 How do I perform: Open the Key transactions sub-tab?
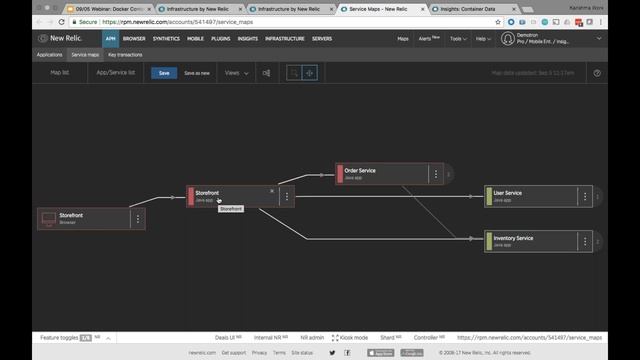(125, 55)
